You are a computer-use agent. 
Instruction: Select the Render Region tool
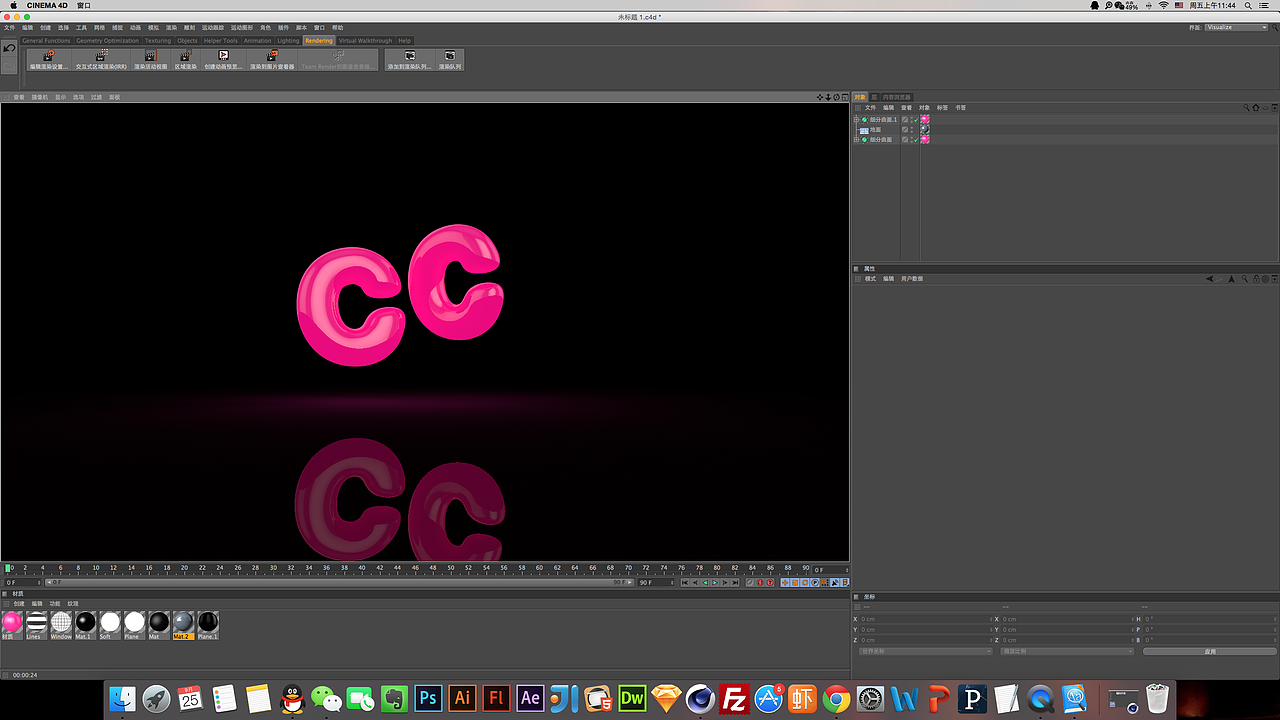(x=186, y=60)
